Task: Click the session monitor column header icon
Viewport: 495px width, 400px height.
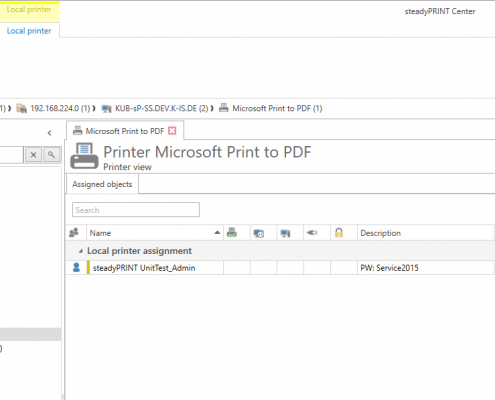Action: point(259,233)
